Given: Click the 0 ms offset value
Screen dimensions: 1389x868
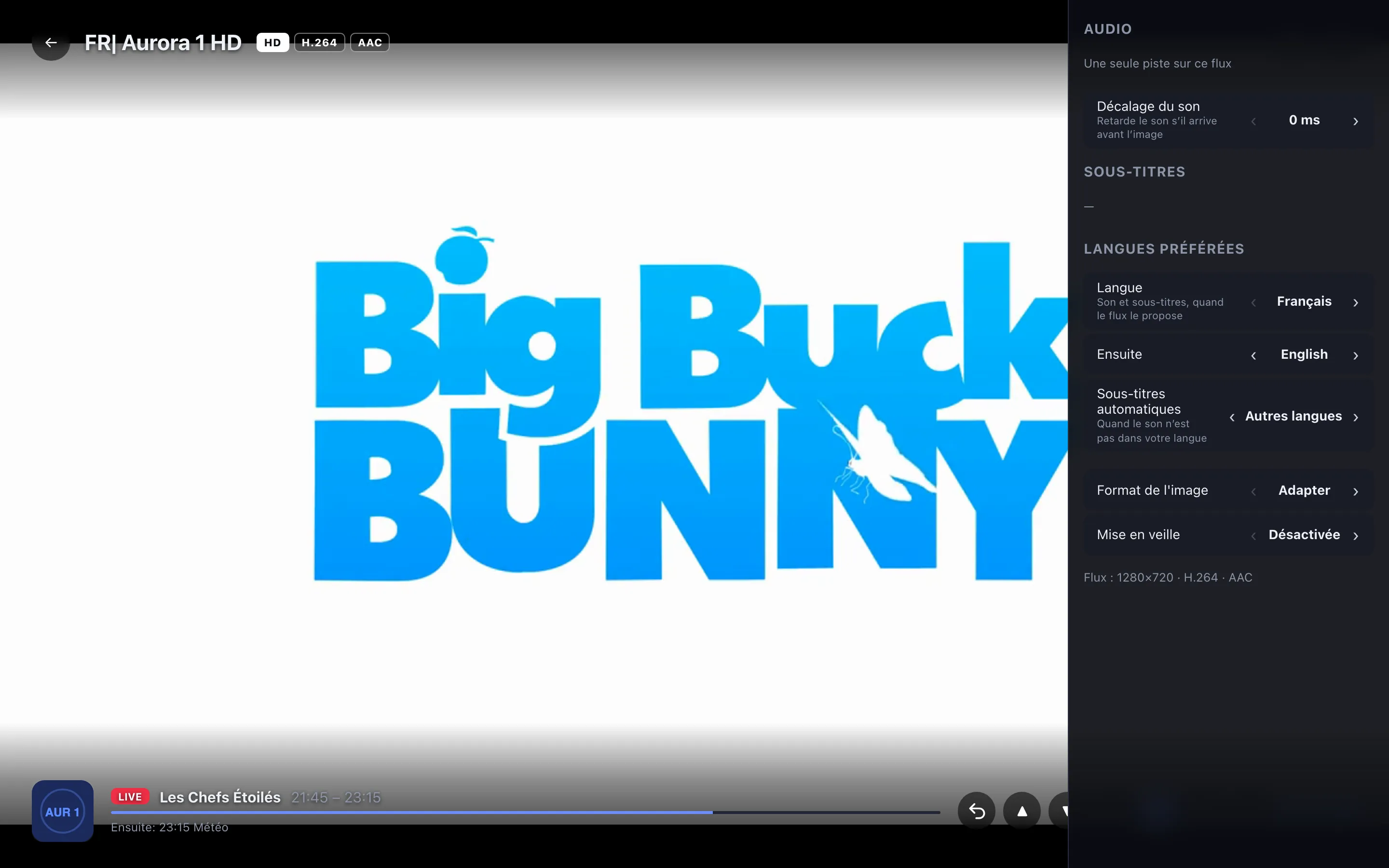Looking at the screenshot, I should (1304, 120).
